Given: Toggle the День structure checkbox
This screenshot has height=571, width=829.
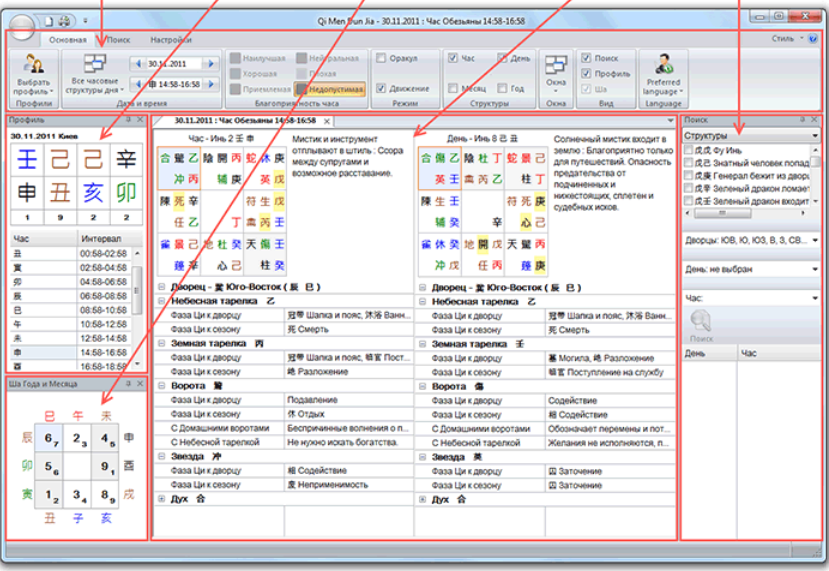Looking at the screenshot, I should 502,59.
